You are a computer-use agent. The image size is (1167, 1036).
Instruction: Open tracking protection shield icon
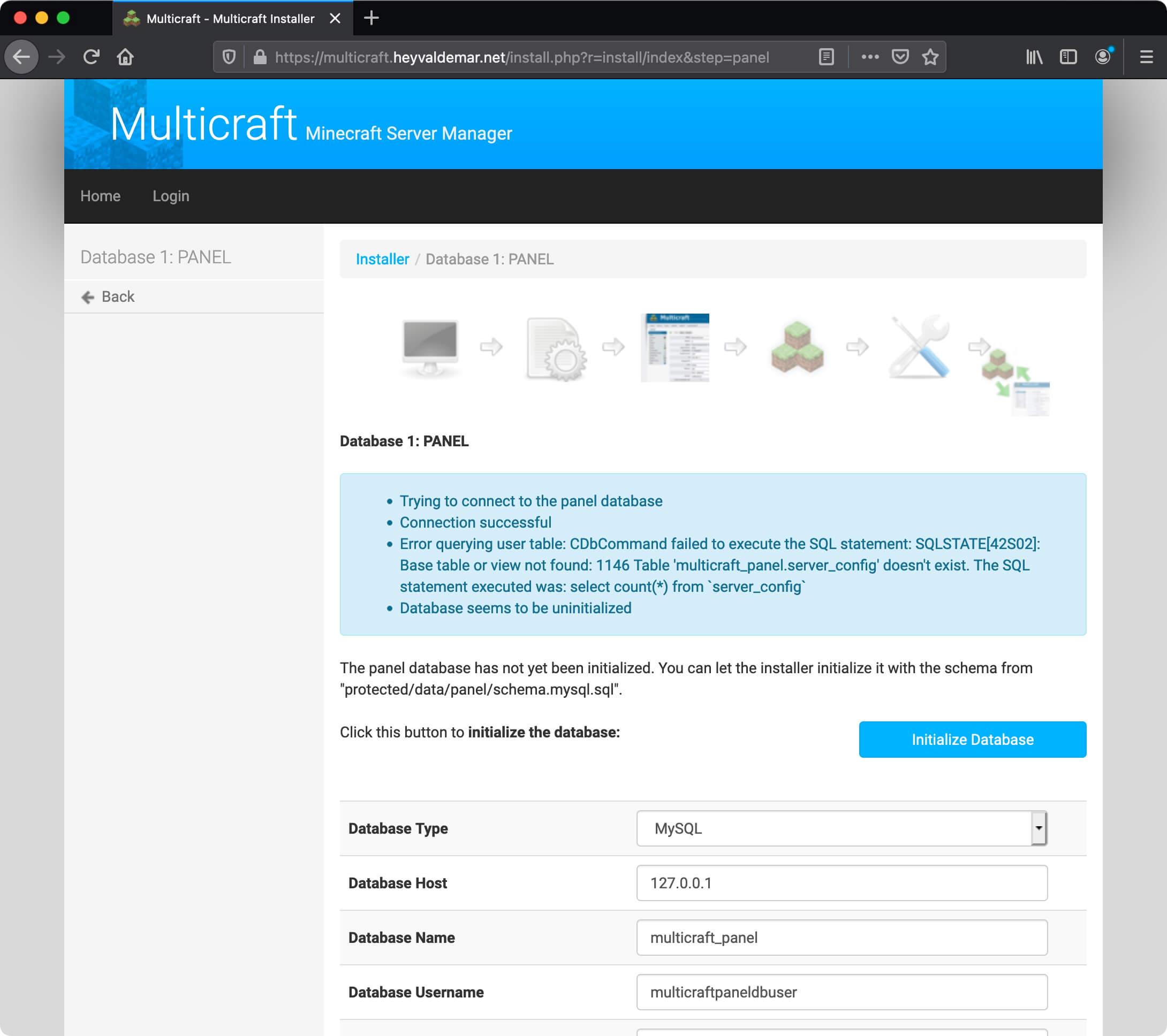pyautogui.click(x=229, y=57)
